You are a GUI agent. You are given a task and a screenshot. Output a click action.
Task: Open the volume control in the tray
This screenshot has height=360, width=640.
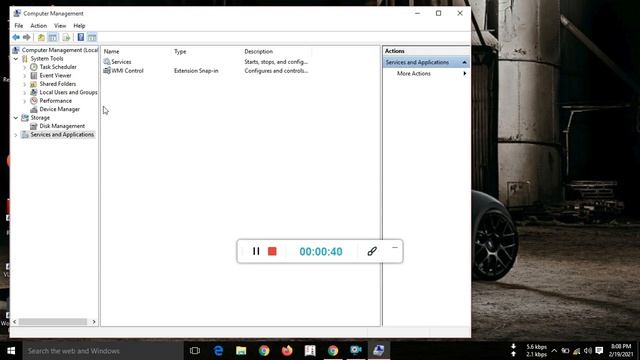coord(588,351)
